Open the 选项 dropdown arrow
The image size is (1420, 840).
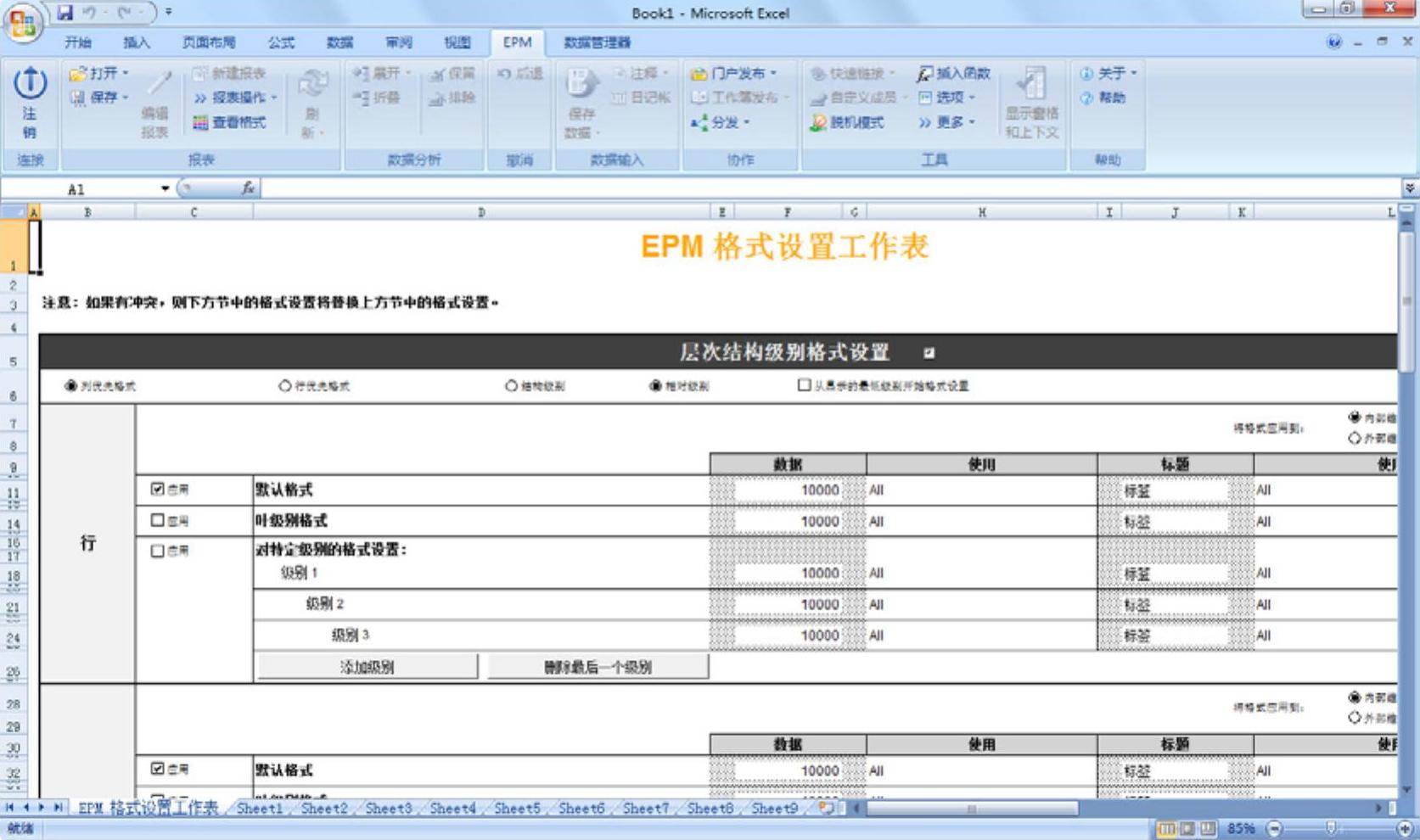click(x=973, y=98)
